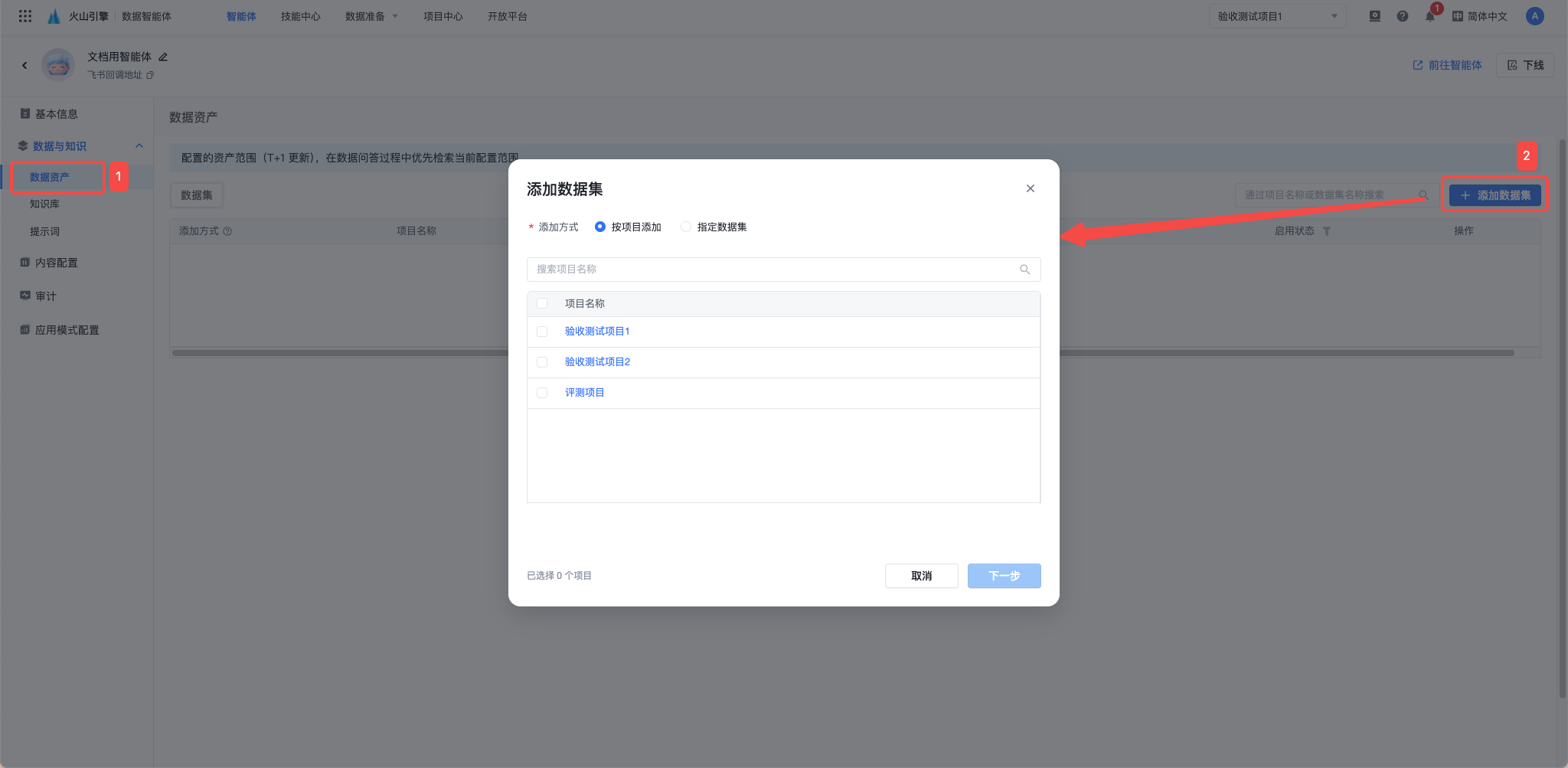Viewport: 1568px width, 768px height.
Task: Open 知识库 in the sidebar
Action: (x=44, y=204)
